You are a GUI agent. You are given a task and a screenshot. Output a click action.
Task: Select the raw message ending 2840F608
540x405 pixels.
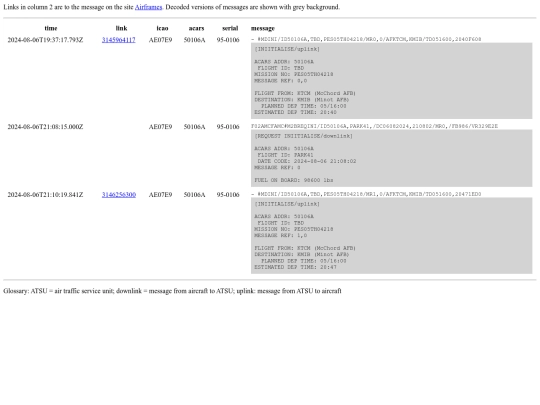pos(366,39)
